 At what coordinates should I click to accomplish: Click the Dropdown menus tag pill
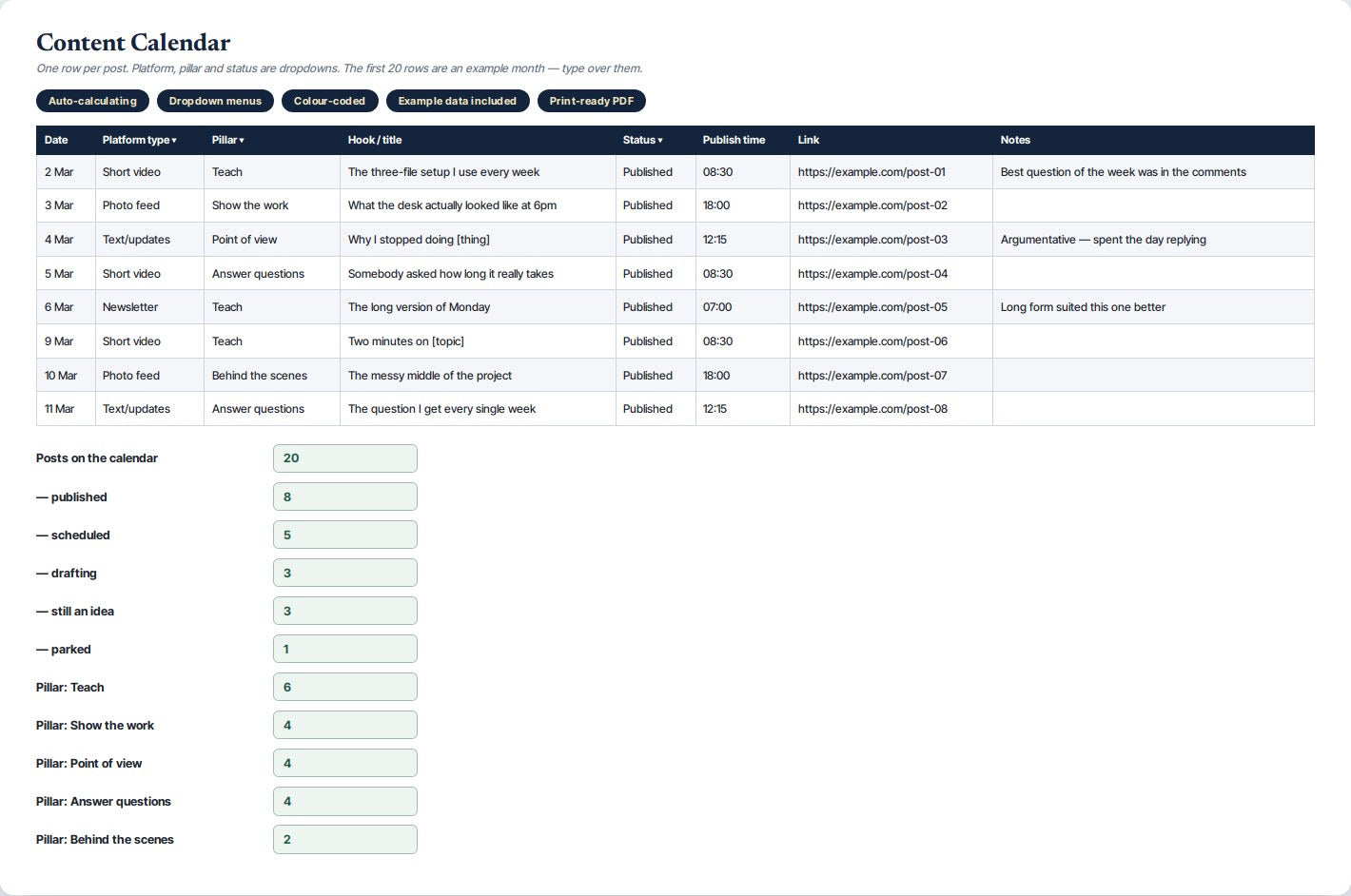[x=215, y=101]
